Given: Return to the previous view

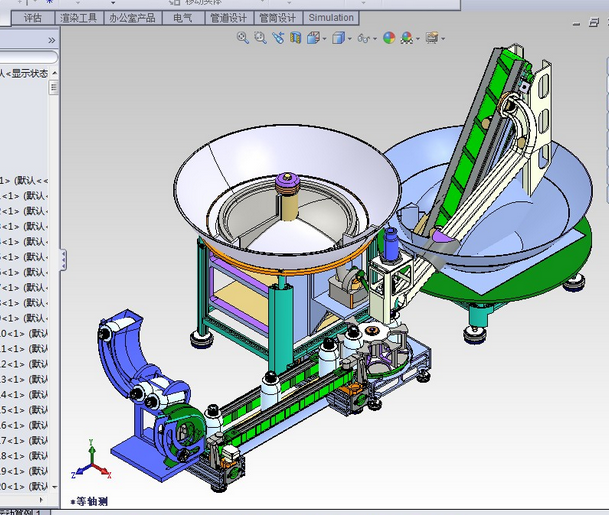Looking at the screenshot, I should coord(278,38).
